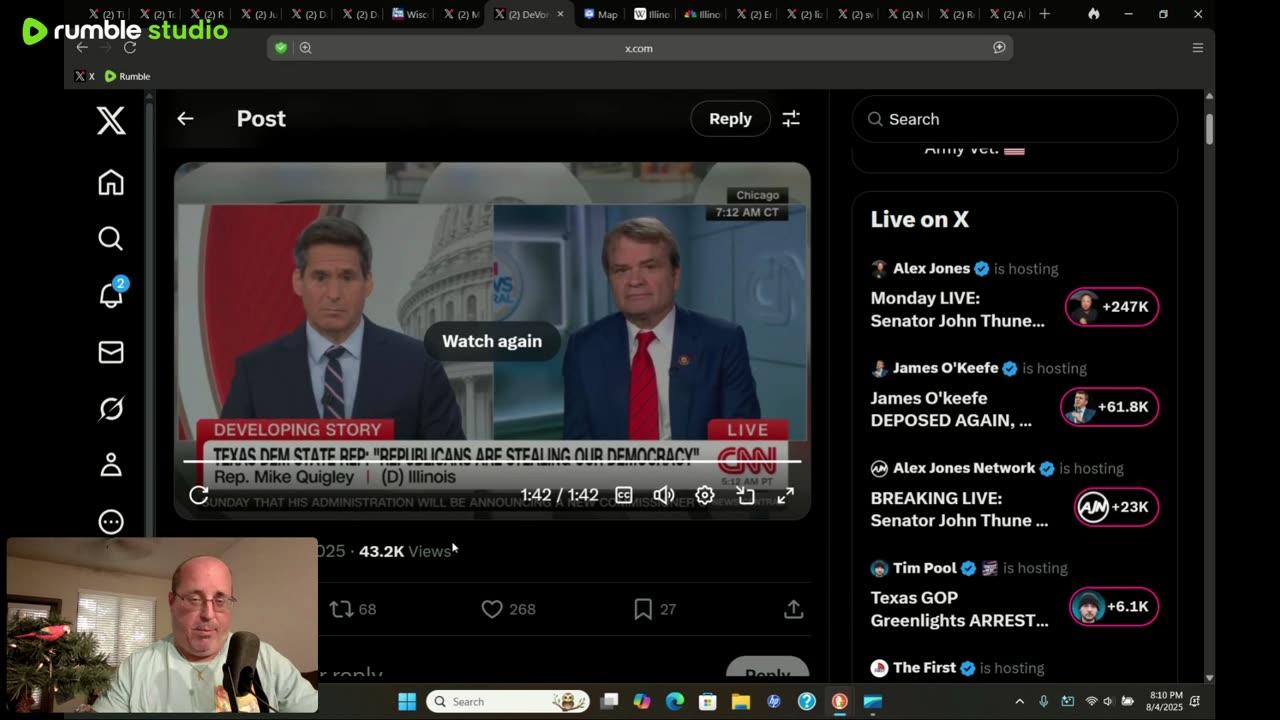Image resolution: width=1280 pixels, height=720 pixels.
Task: Switch to the Map browser tab
Action: 601,14
